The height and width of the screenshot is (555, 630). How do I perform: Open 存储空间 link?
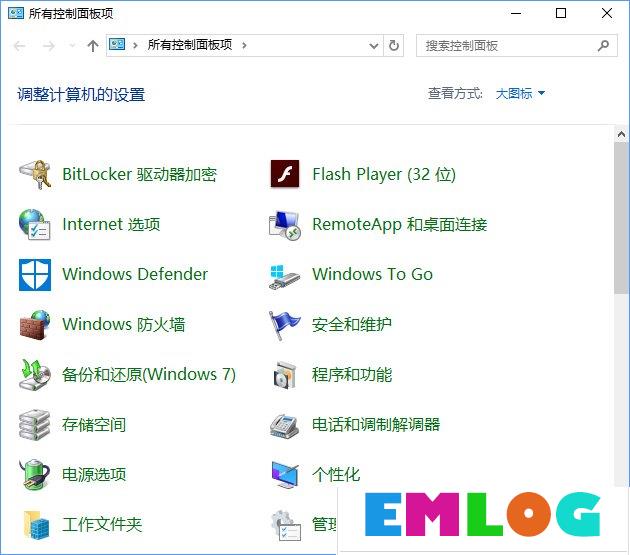point(94,425)
